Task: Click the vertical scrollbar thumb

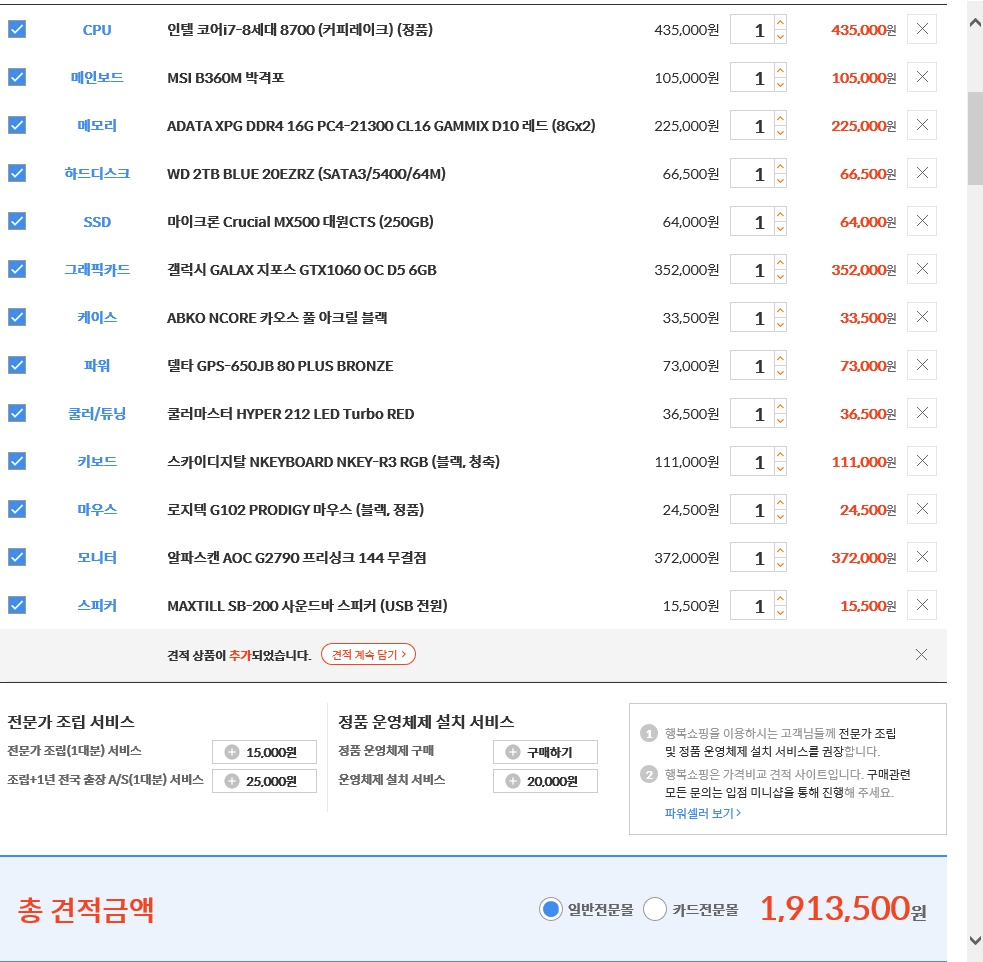Action: [x=975, y=139]
